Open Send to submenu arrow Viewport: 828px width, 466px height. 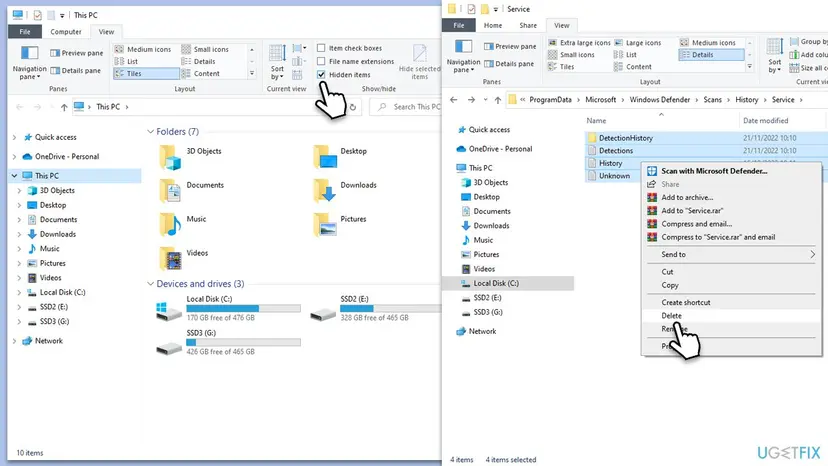click(x=813, y=255)
